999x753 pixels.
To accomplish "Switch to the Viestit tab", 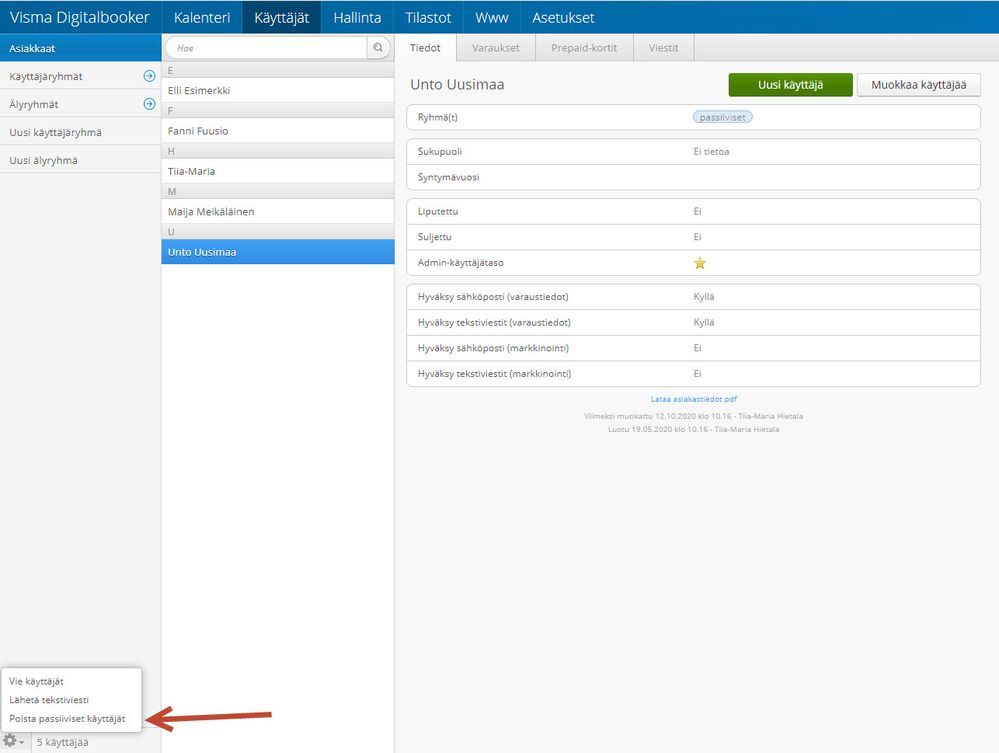I will point(663,48).
